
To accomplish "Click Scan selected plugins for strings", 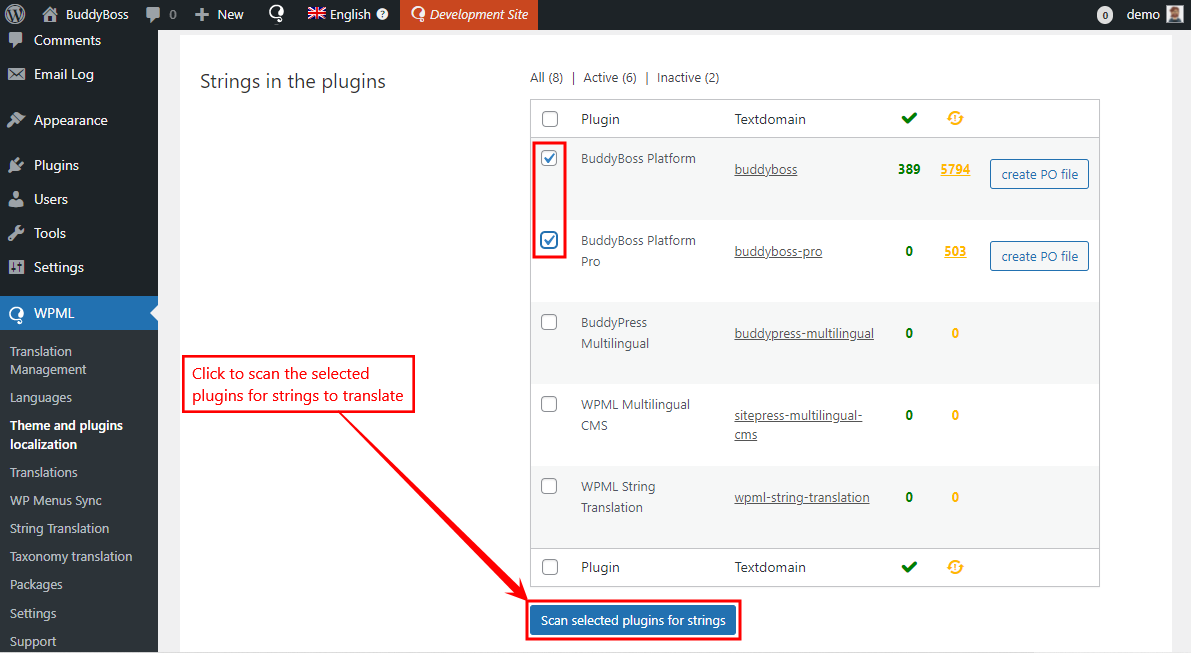I will [633, 620].
